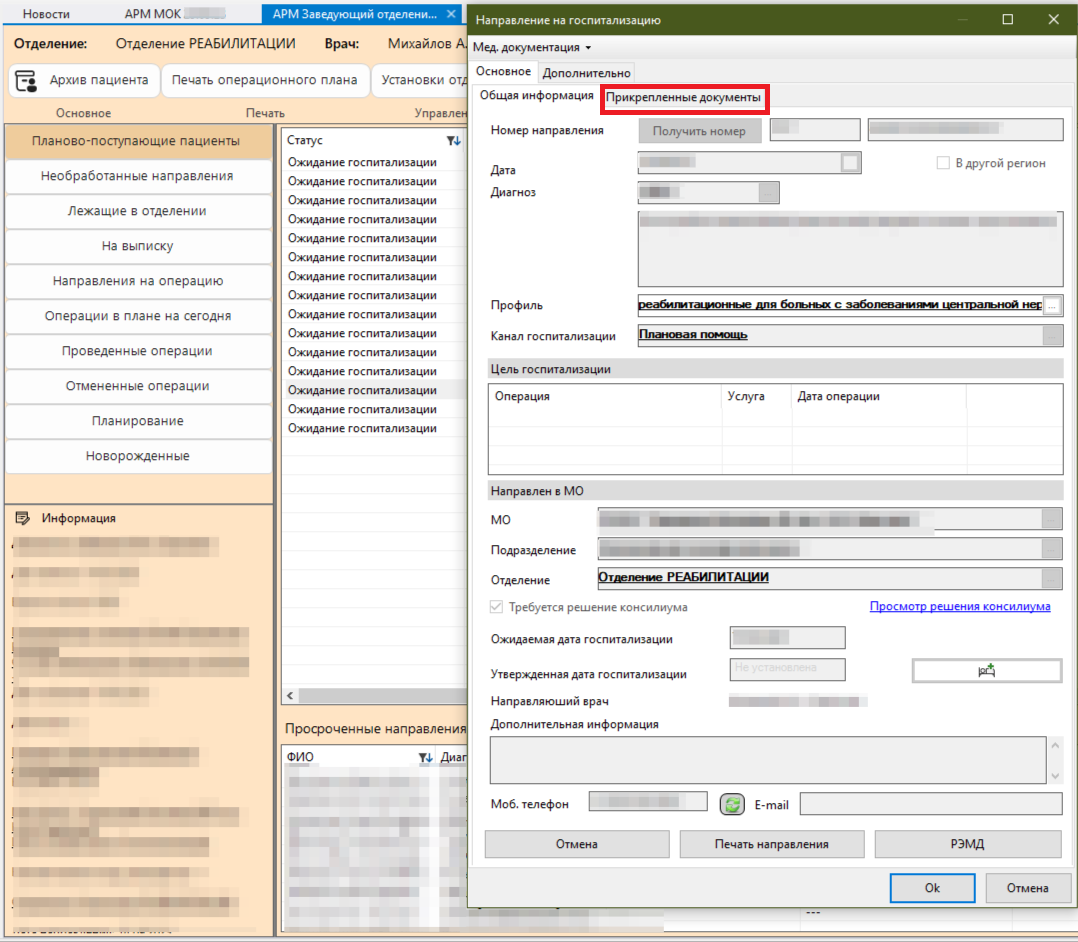1078x942 pixels.
Task: Switch to the Новости tab
Action: (46, 14)
